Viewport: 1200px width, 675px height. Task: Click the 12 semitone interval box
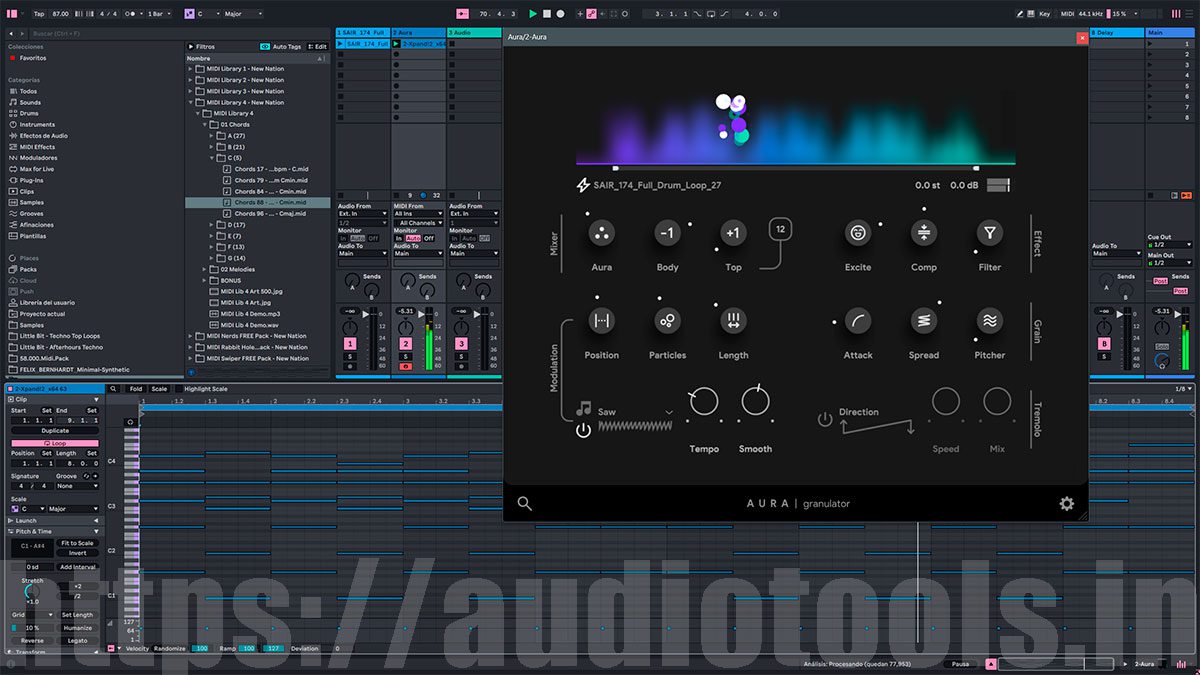pos(780,230)
